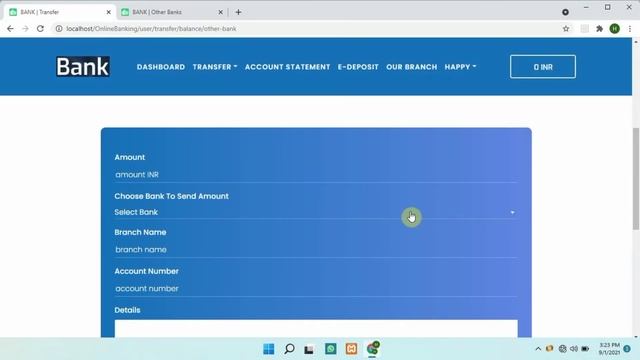Open the browser extensions puzzle icon

click(x=600, y=29)
